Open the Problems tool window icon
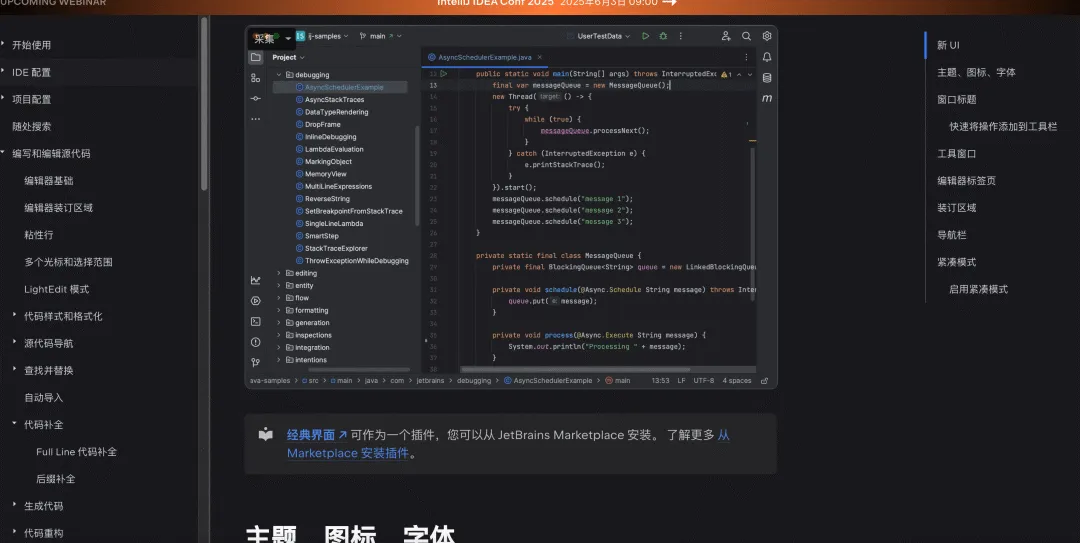 (256, 342)
